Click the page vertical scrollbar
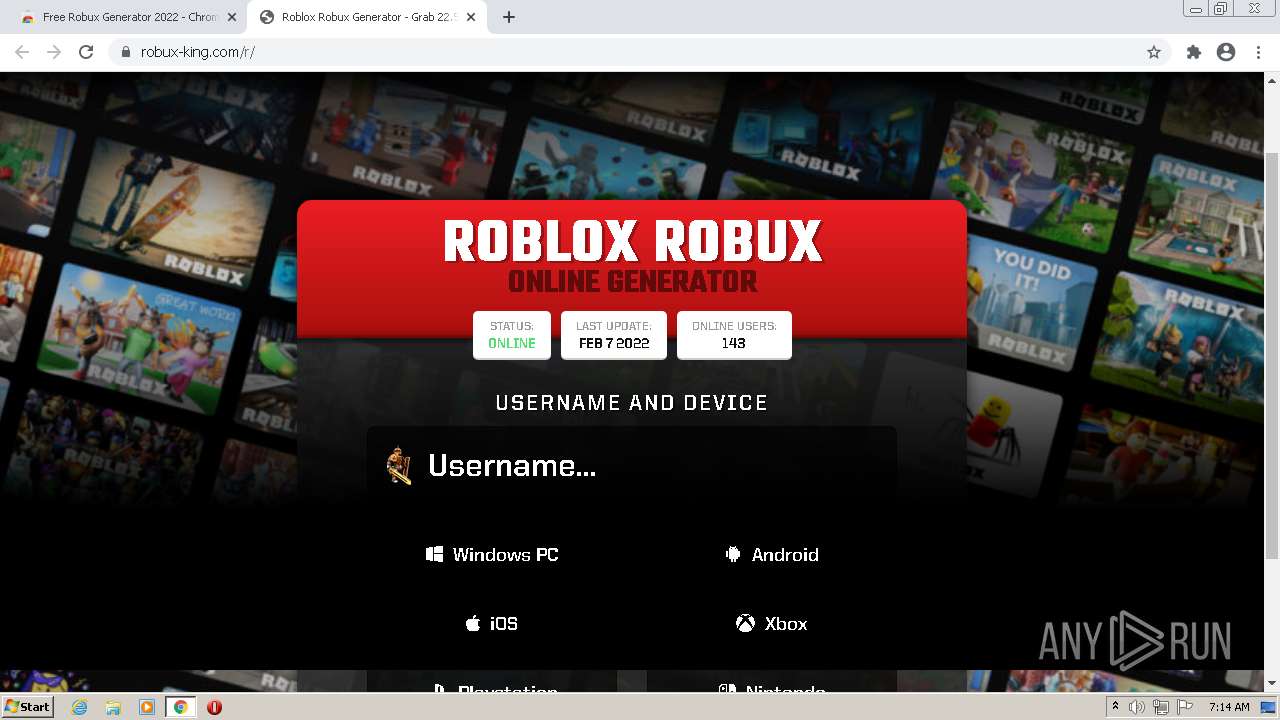Viewport: 1280px width, 720px height. [x=1272, y=356]
